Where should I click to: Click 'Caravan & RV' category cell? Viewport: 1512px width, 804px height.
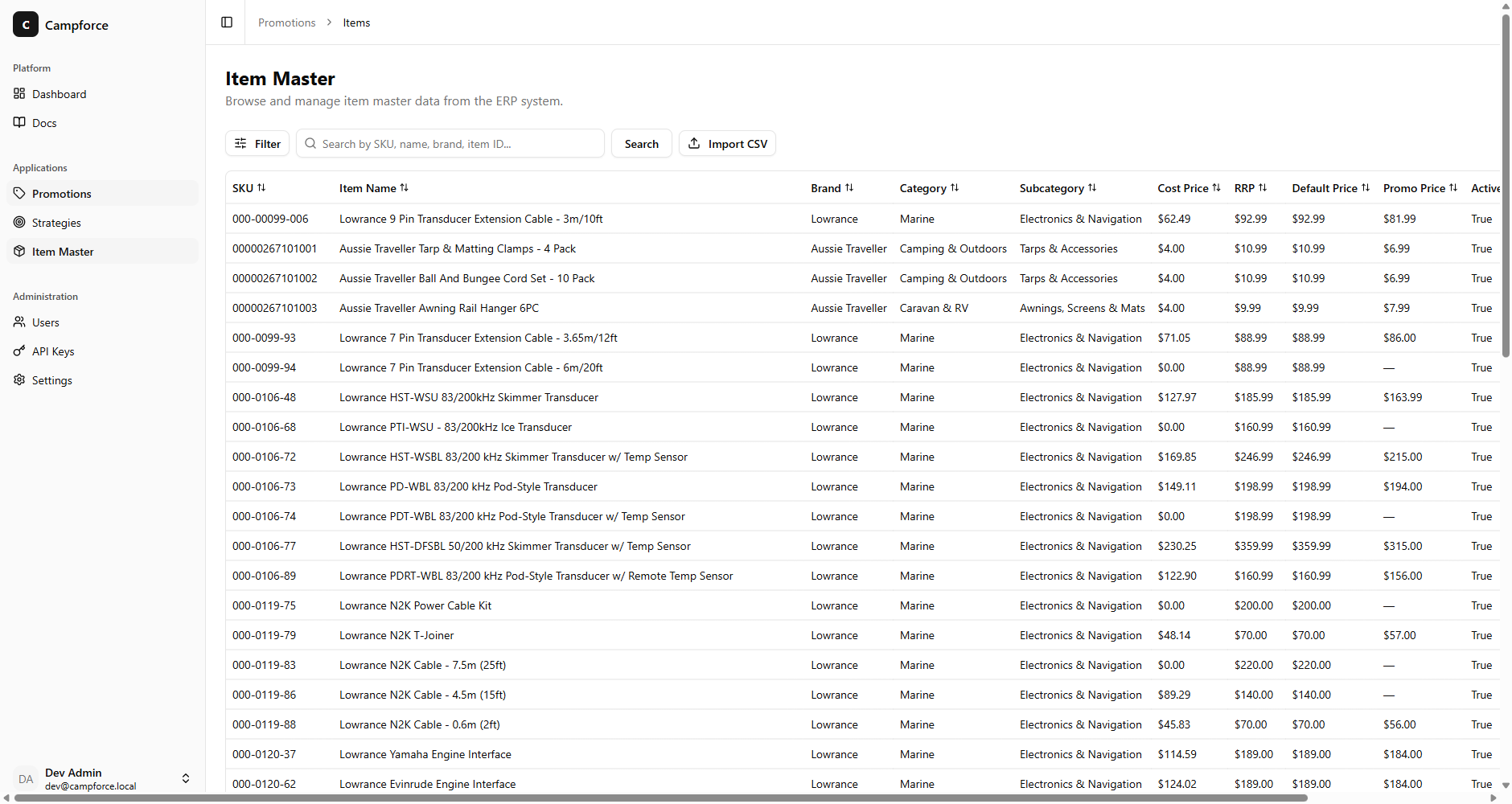click(934, 308)
